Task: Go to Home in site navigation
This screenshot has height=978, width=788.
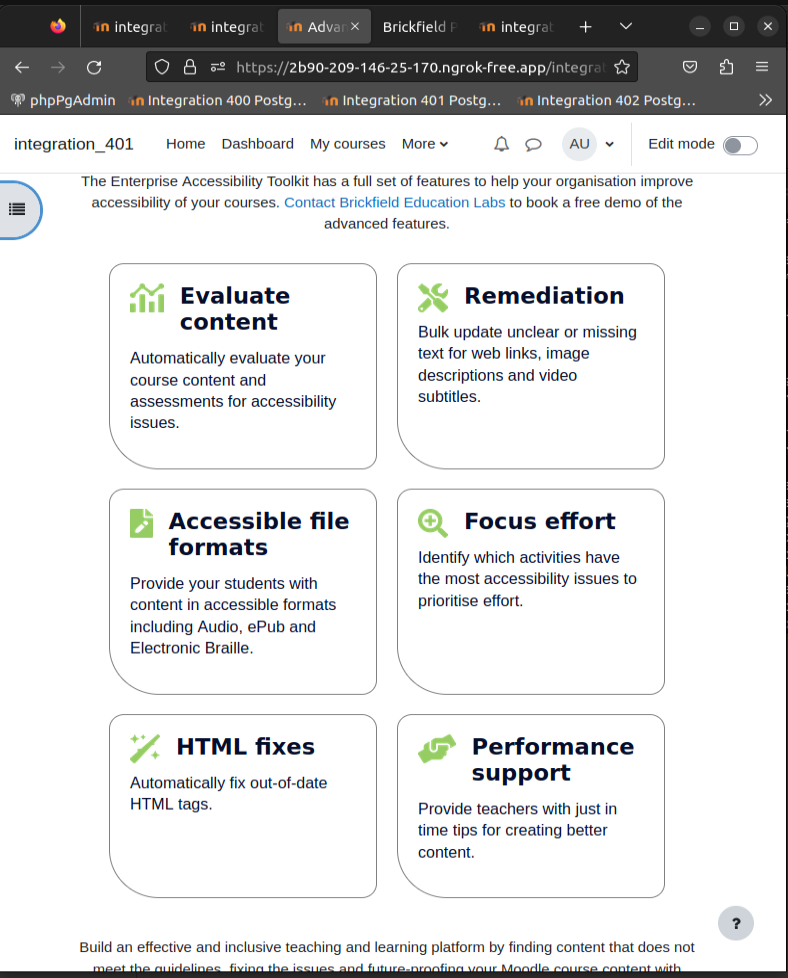Action: (185, 144)
